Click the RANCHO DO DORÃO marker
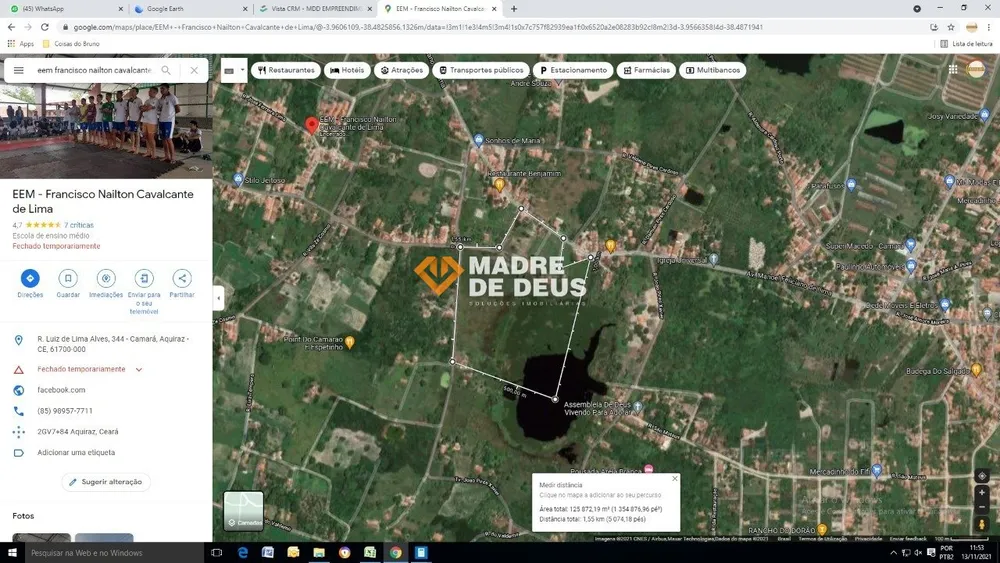The width and height of the screenshot is (1000, 563). click(822, 530)
